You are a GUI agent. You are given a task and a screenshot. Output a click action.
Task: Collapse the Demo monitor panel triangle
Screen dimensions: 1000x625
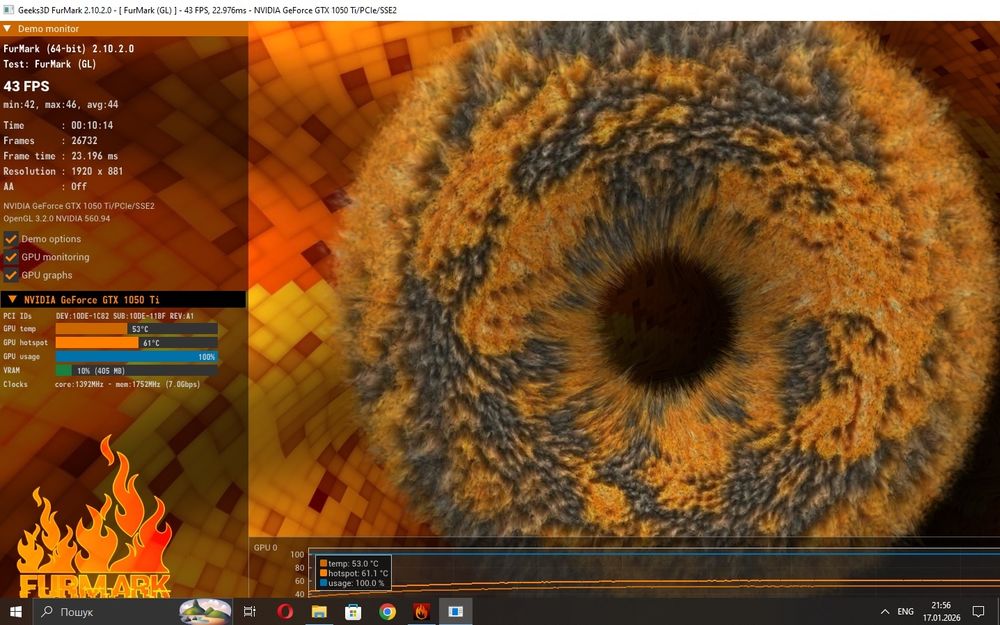[x=7, y=29]
